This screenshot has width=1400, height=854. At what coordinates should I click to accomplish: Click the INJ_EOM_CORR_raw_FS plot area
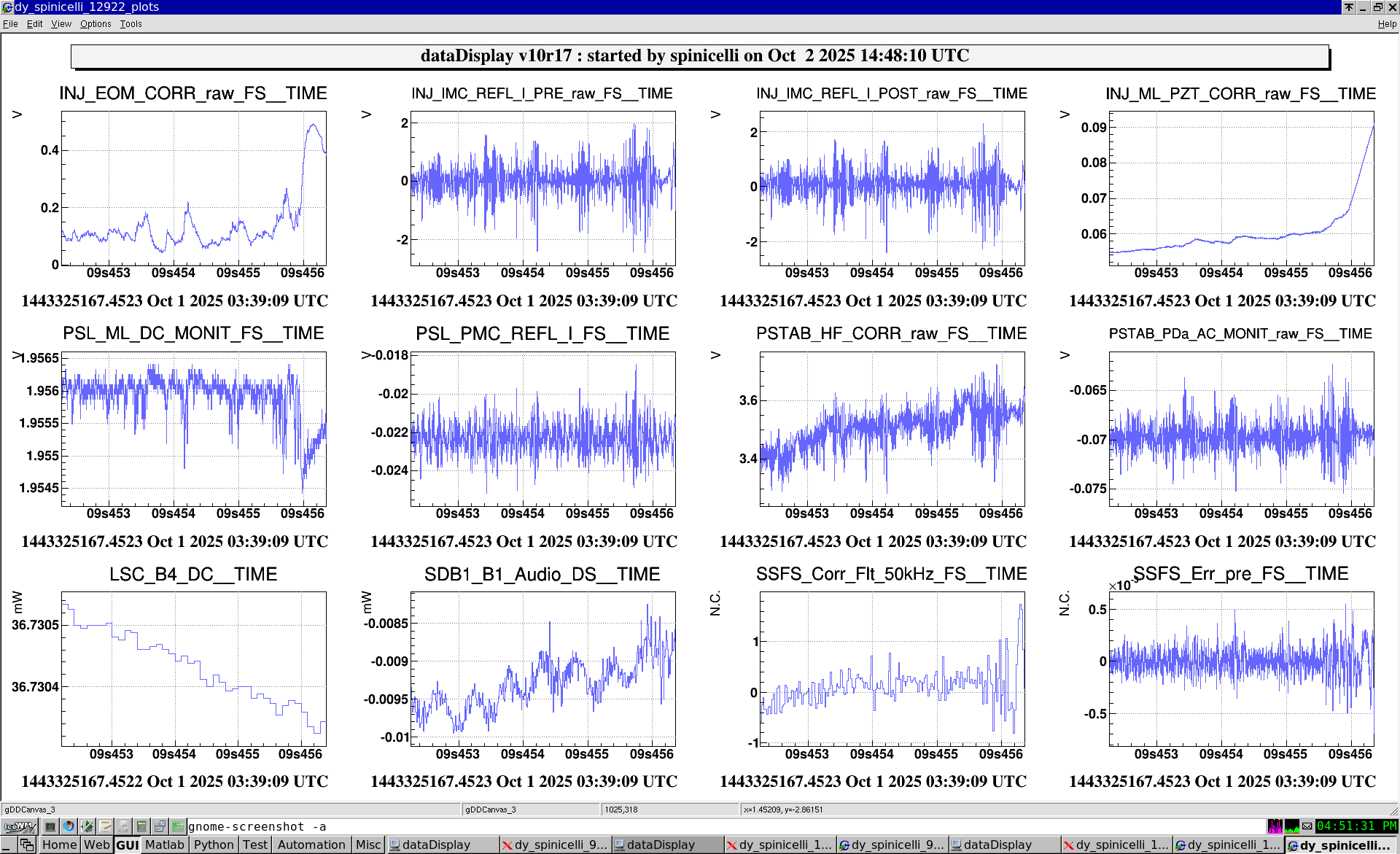click(193, 188)
